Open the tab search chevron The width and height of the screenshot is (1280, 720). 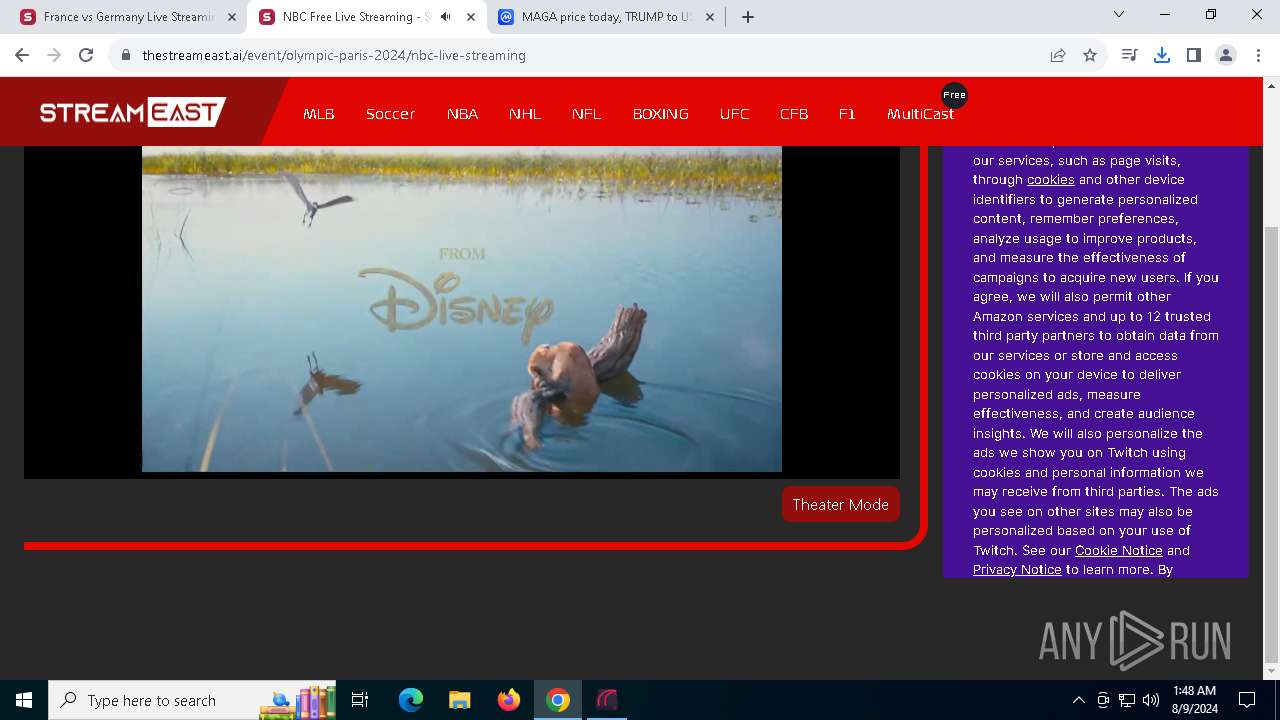[1119, 15]
